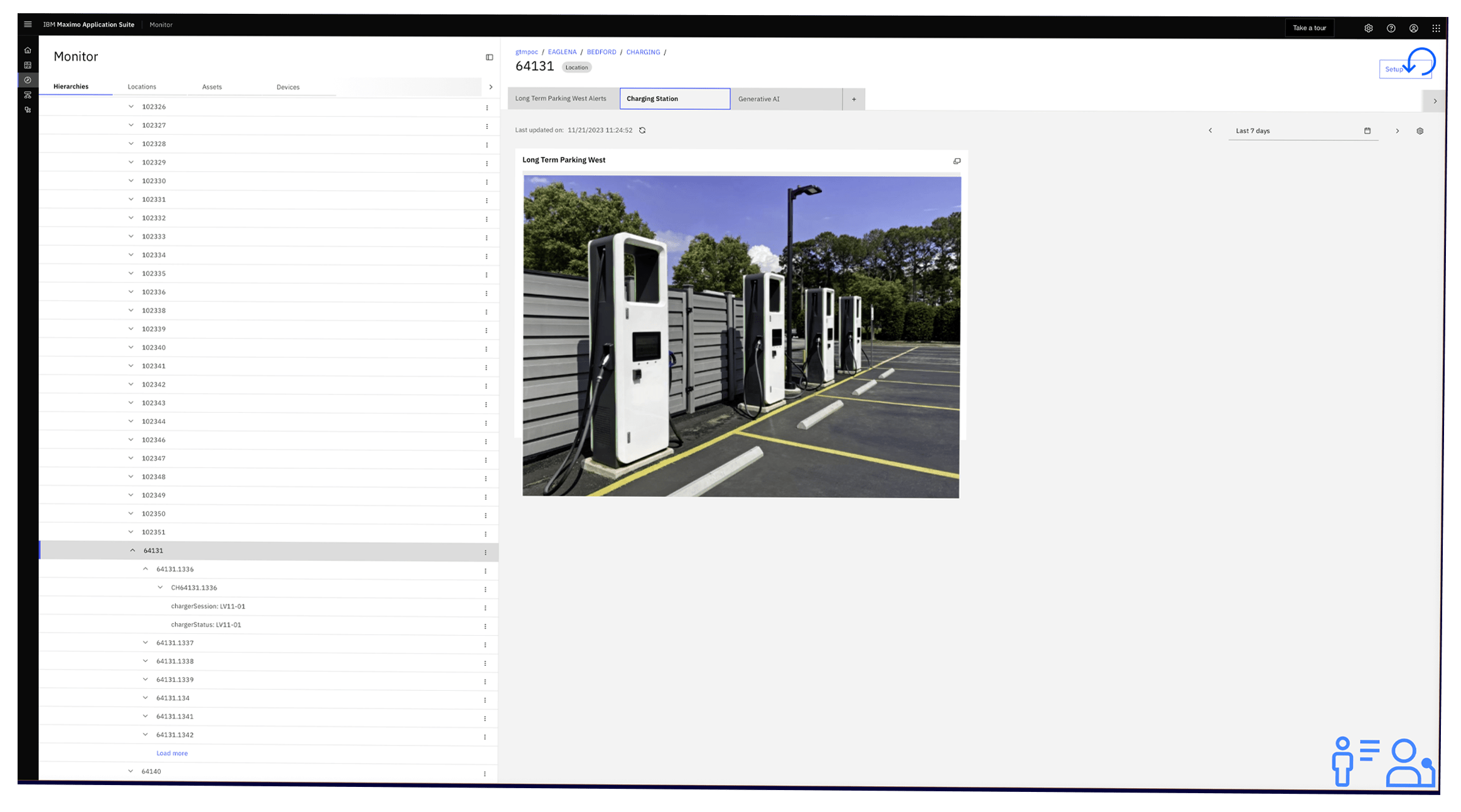
Task: Open the app switcher grid icon
Action: [1436, 28]
